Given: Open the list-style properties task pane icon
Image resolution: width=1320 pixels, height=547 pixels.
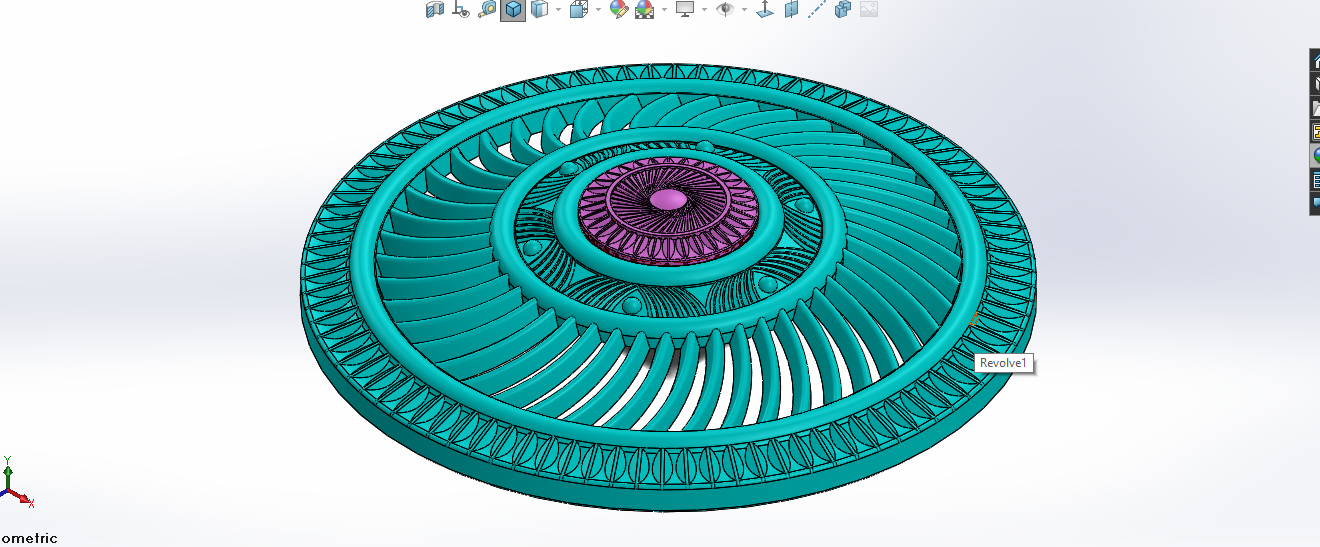Looking at the screenshot, I should click(1316, 181).
